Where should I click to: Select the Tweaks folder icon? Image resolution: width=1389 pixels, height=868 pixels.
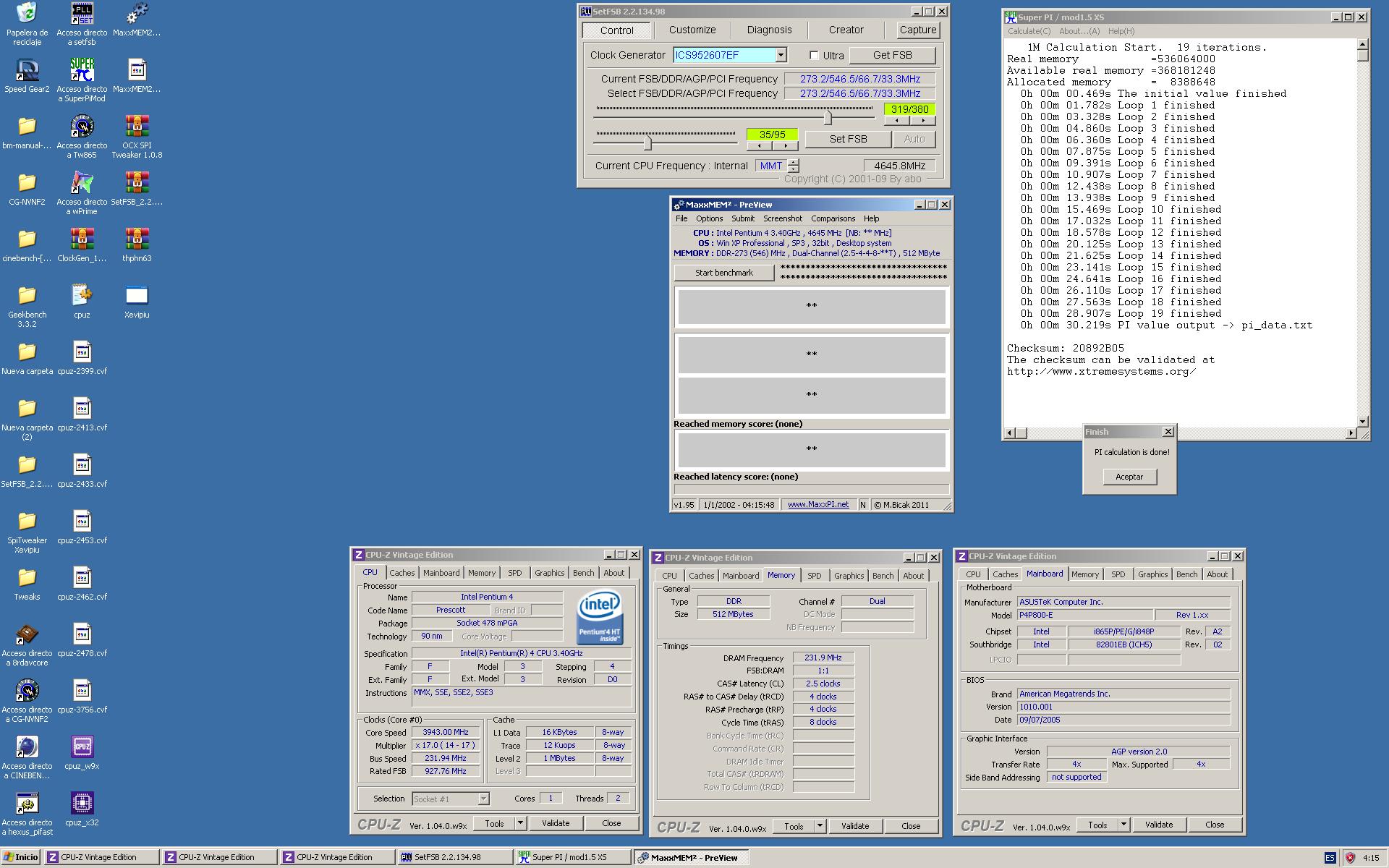coord(27,583)
